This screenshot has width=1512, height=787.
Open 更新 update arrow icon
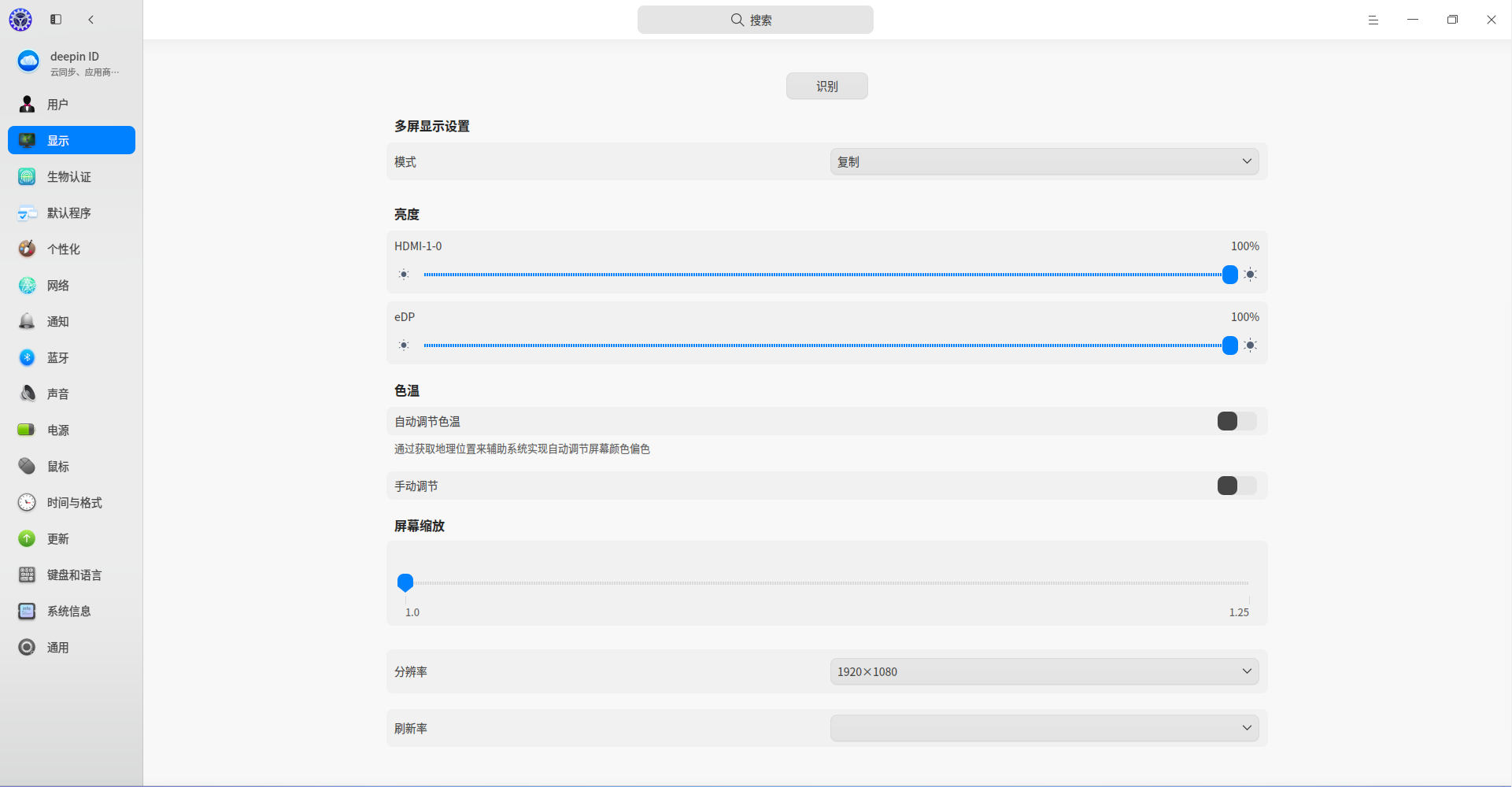[x=28, y=538]
